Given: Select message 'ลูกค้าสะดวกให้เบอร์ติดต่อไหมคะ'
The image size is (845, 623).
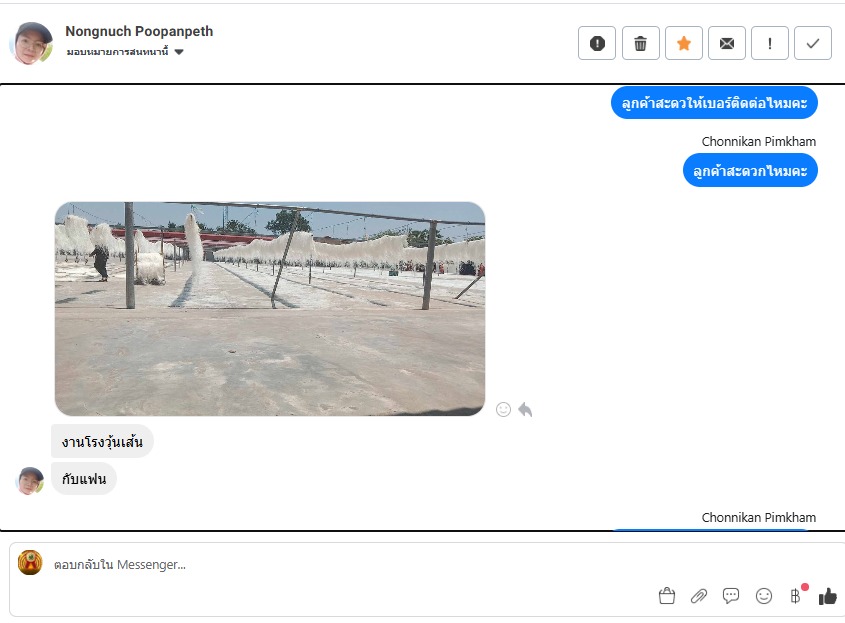Looking at the screenshot, I should coord(714,102).
